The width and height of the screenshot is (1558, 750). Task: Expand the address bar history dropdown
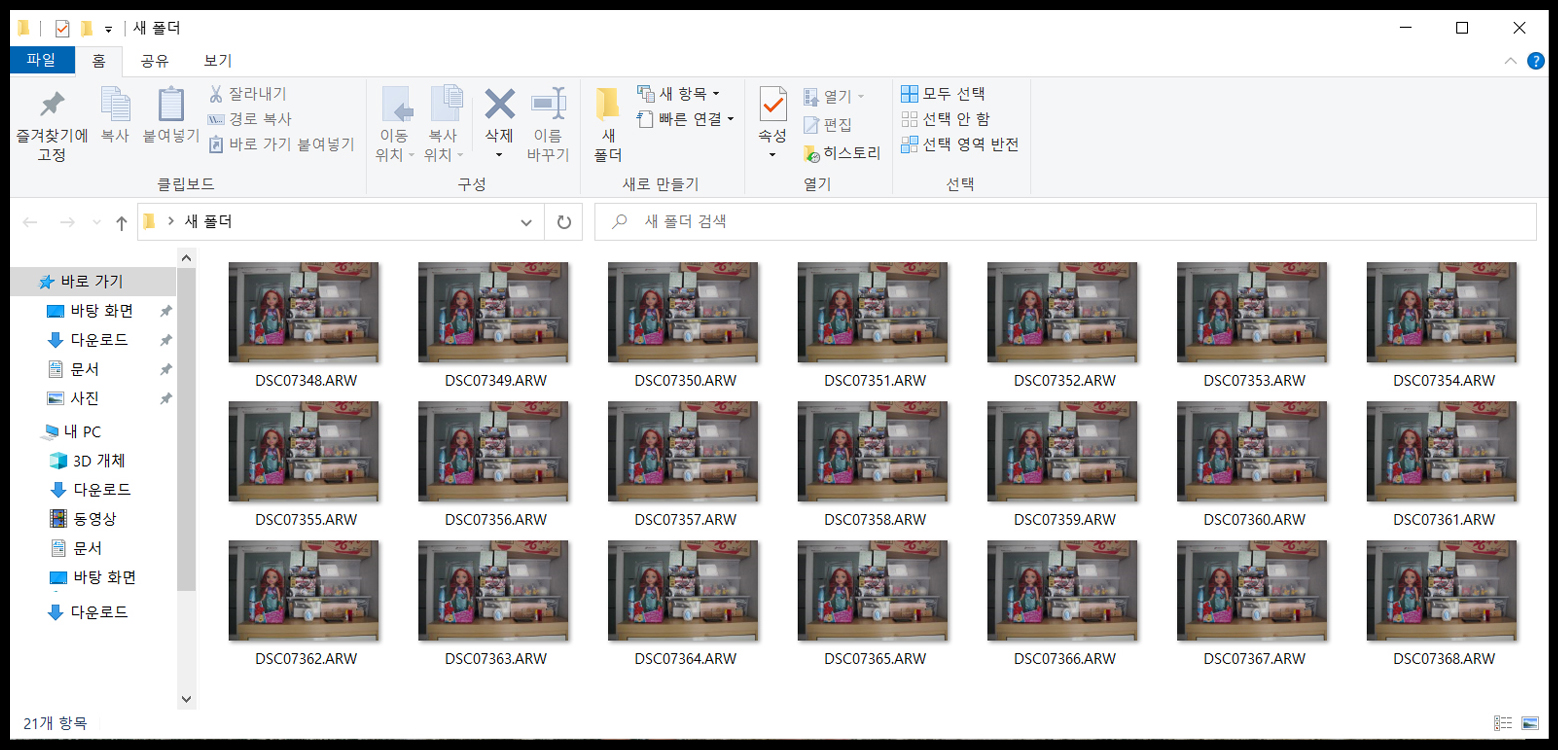tap(526, 222)
